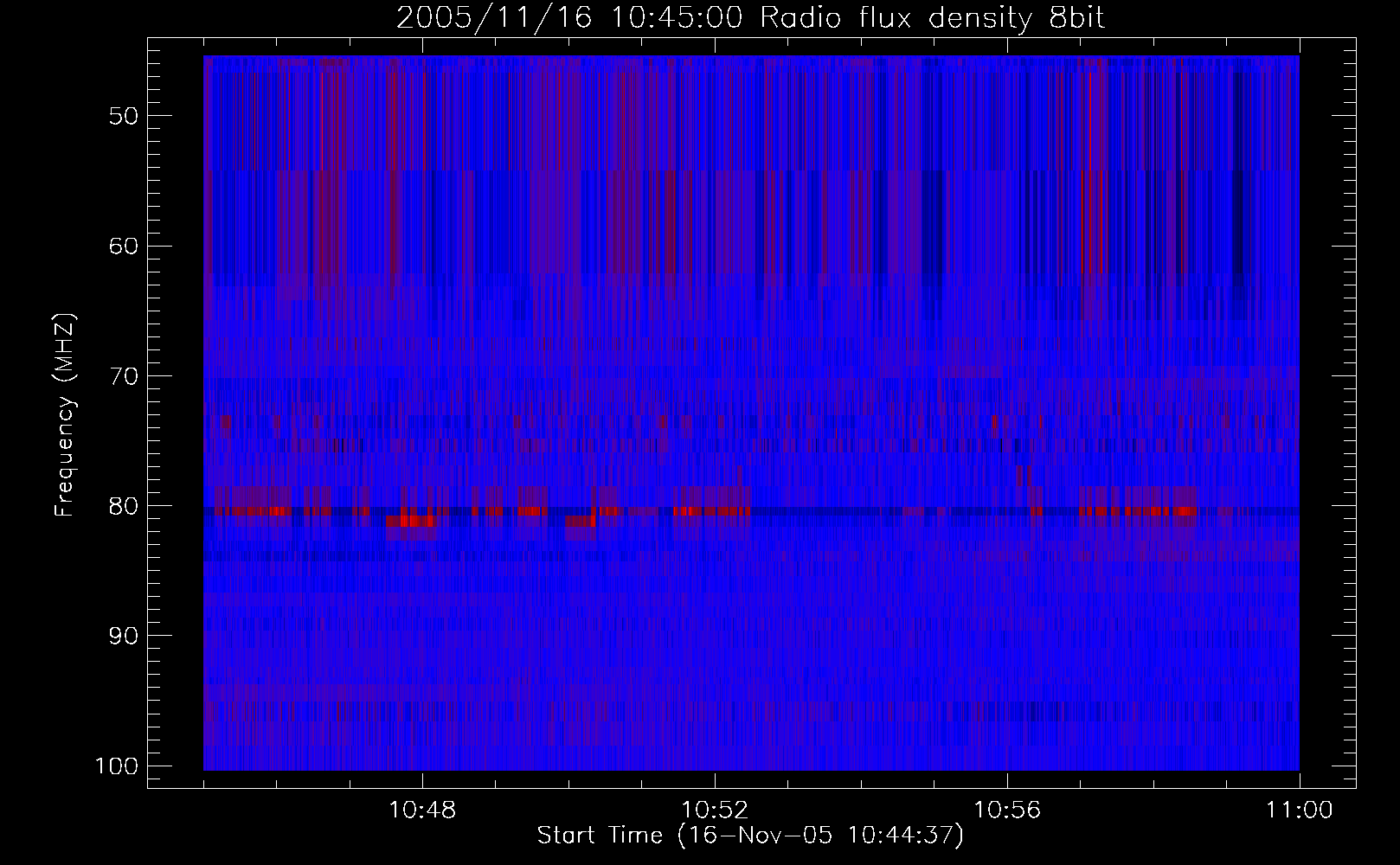Click the 10:48 time tick label

coord(422,811)
